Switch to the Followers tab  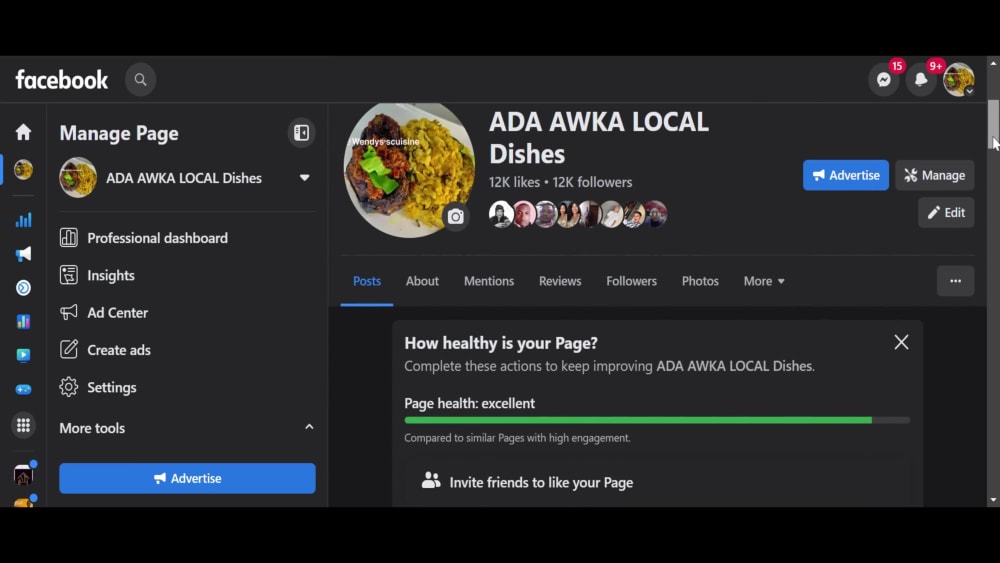(x=631, y=281)
